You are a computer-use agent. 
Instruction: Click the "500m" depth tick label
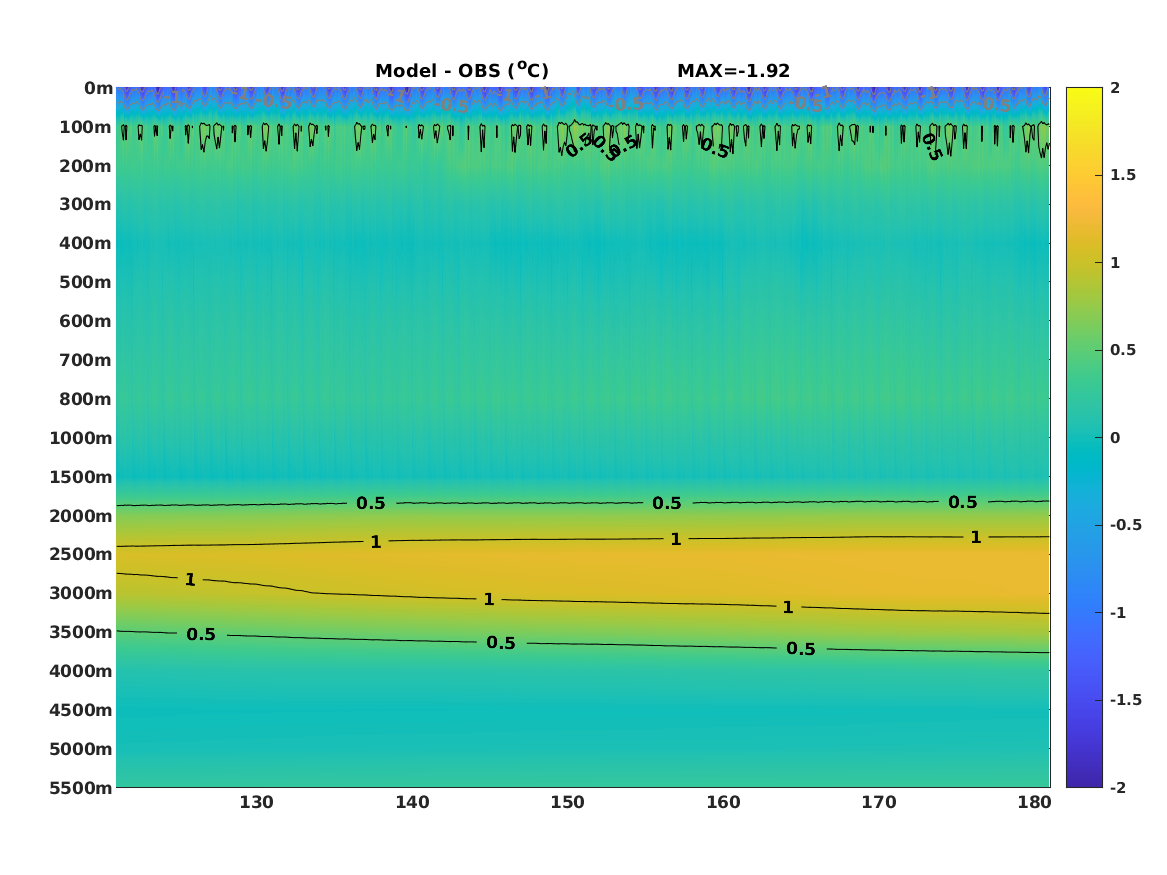pos(86,283)
